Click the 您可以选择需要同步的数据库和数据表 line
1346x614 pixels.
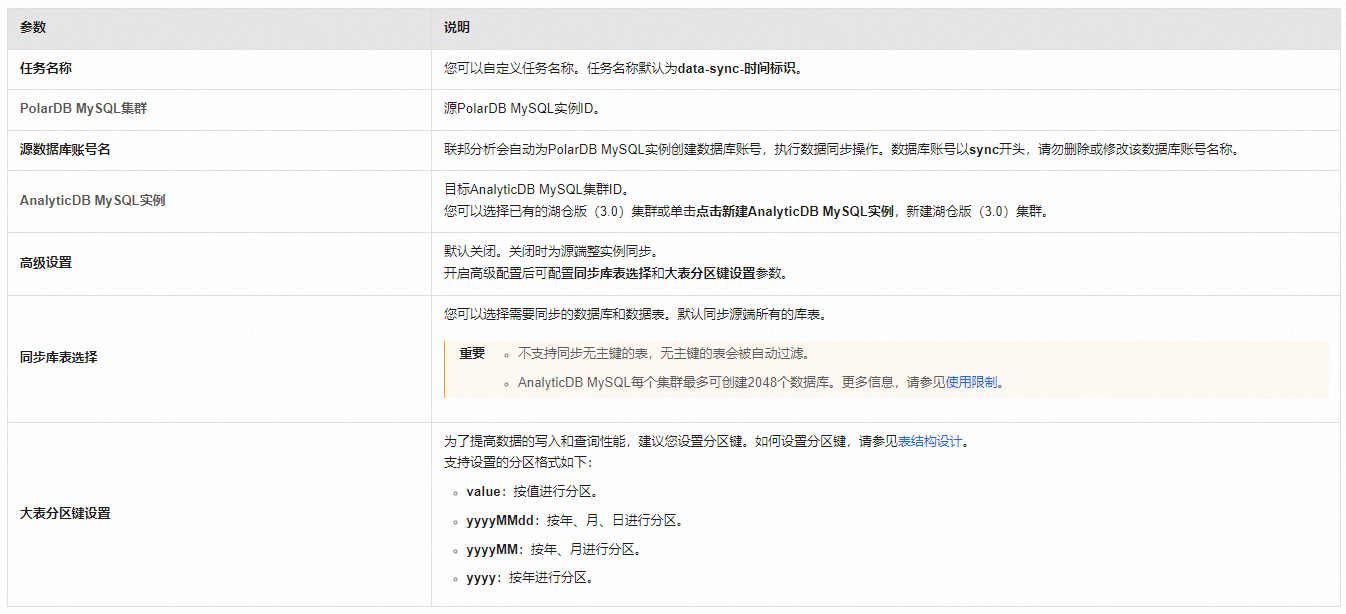635,314
